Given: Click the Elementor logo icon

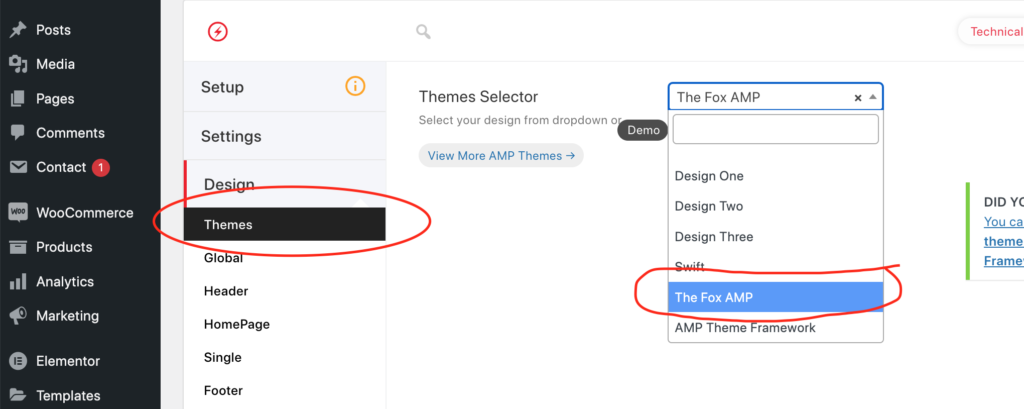Looking at the screenshot, I should 18,361.
